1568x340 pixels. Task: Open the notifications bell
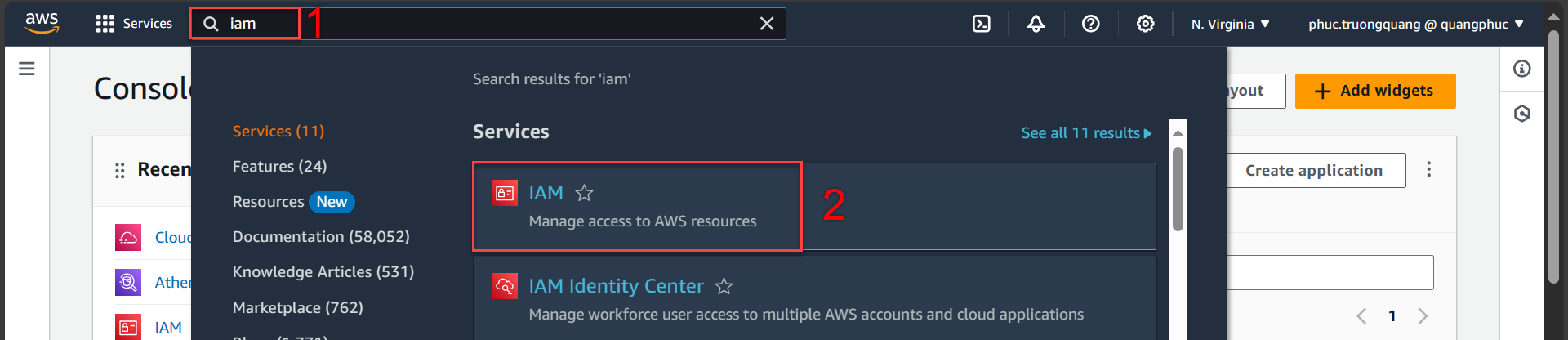[x=1036, y=24]
